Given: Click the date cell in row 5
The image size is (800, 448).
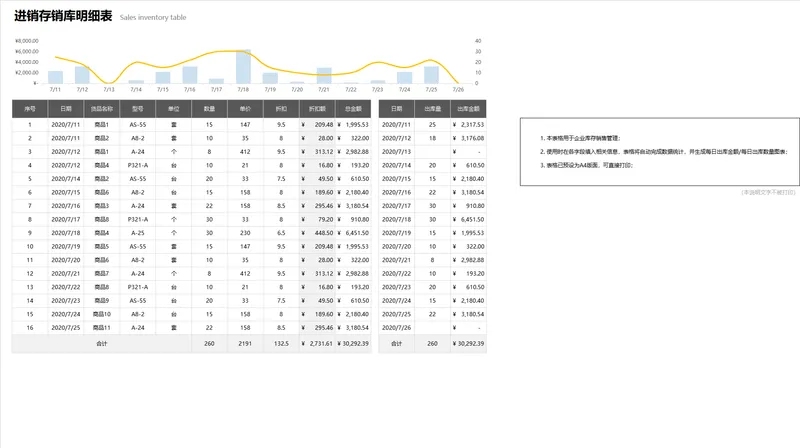Looking at the screenshot, I should point(66,179).
